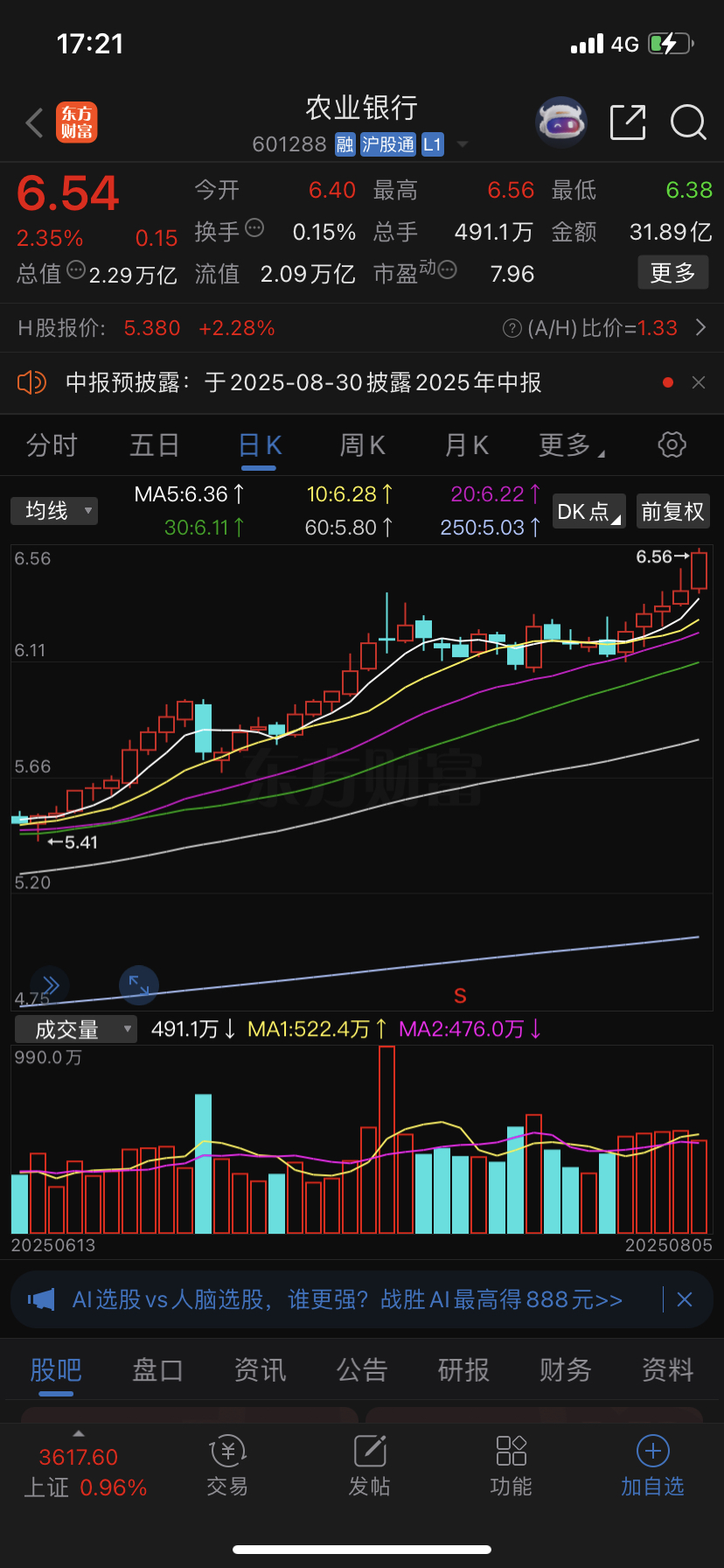Open the AI选股 vs 人脑选股 promo link
Viewport: 724px width, 1568px height.
pyautogui.click(x=347, y=1299)
